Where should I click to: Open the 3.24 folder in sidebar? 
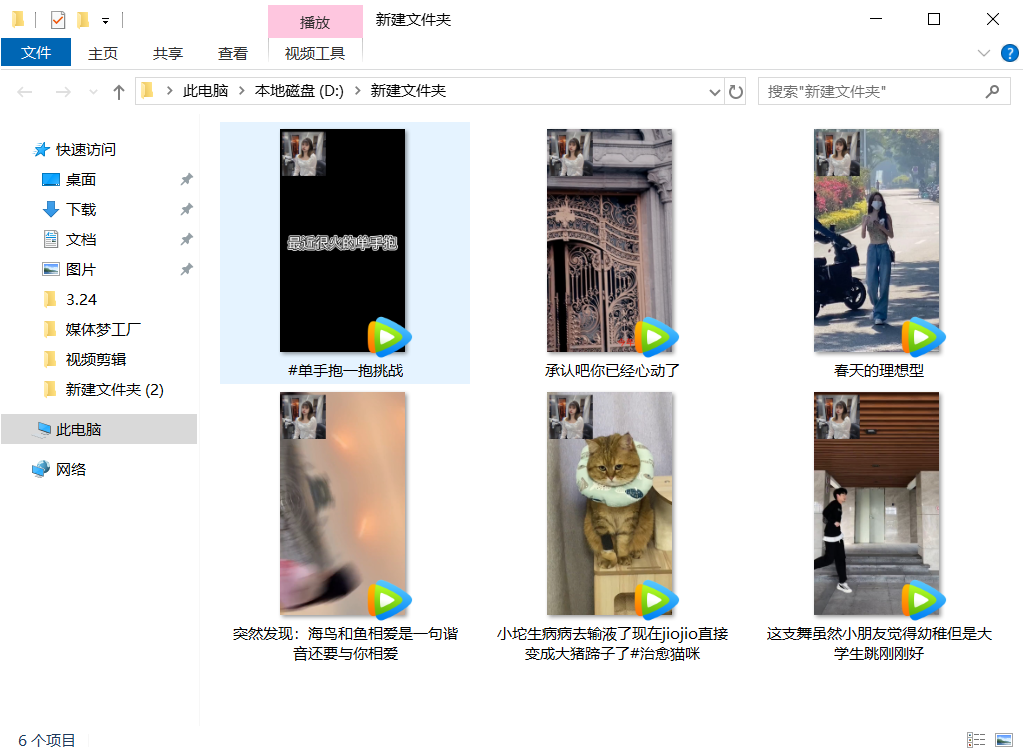[81, 300]
